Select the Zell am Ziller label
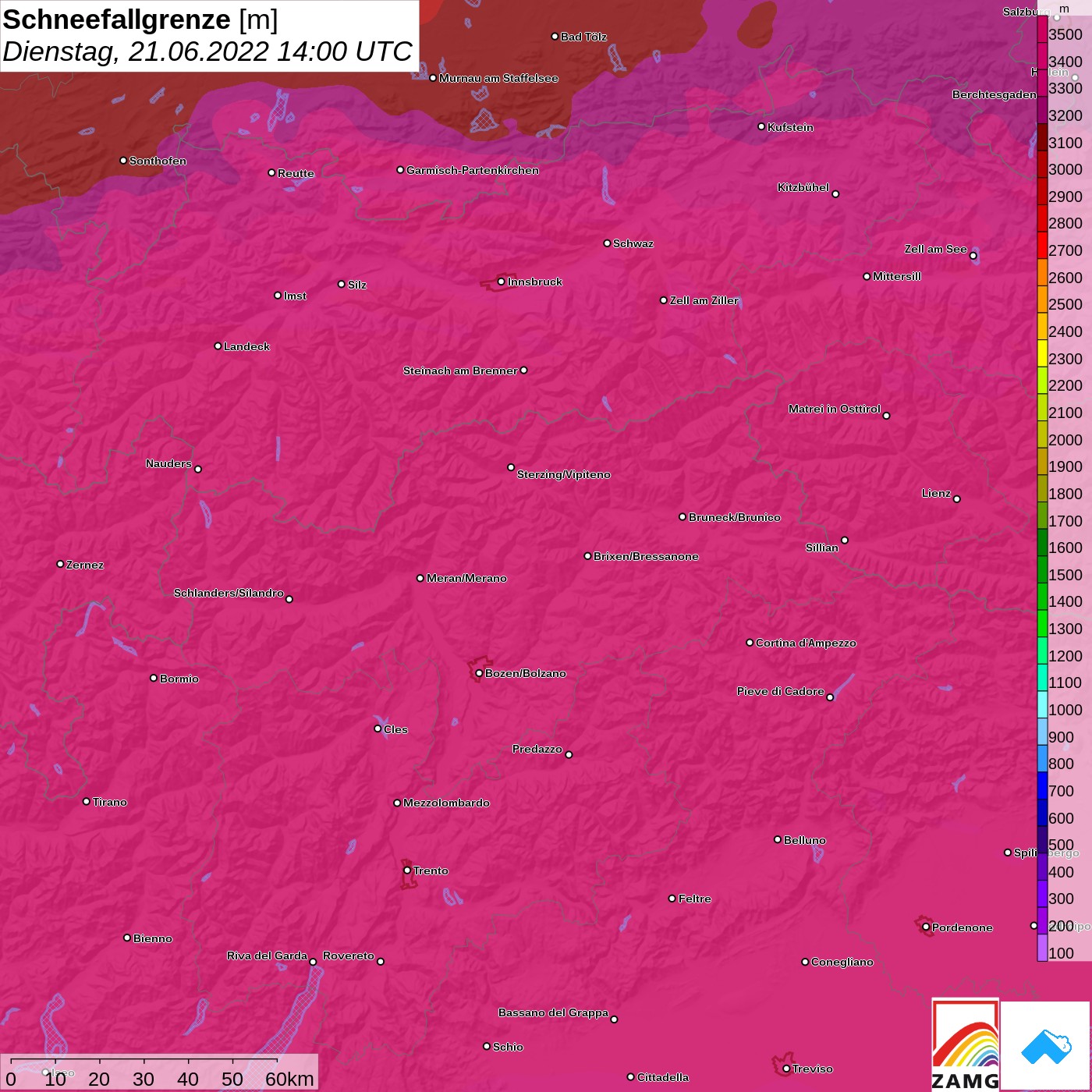 pos(704,300)
